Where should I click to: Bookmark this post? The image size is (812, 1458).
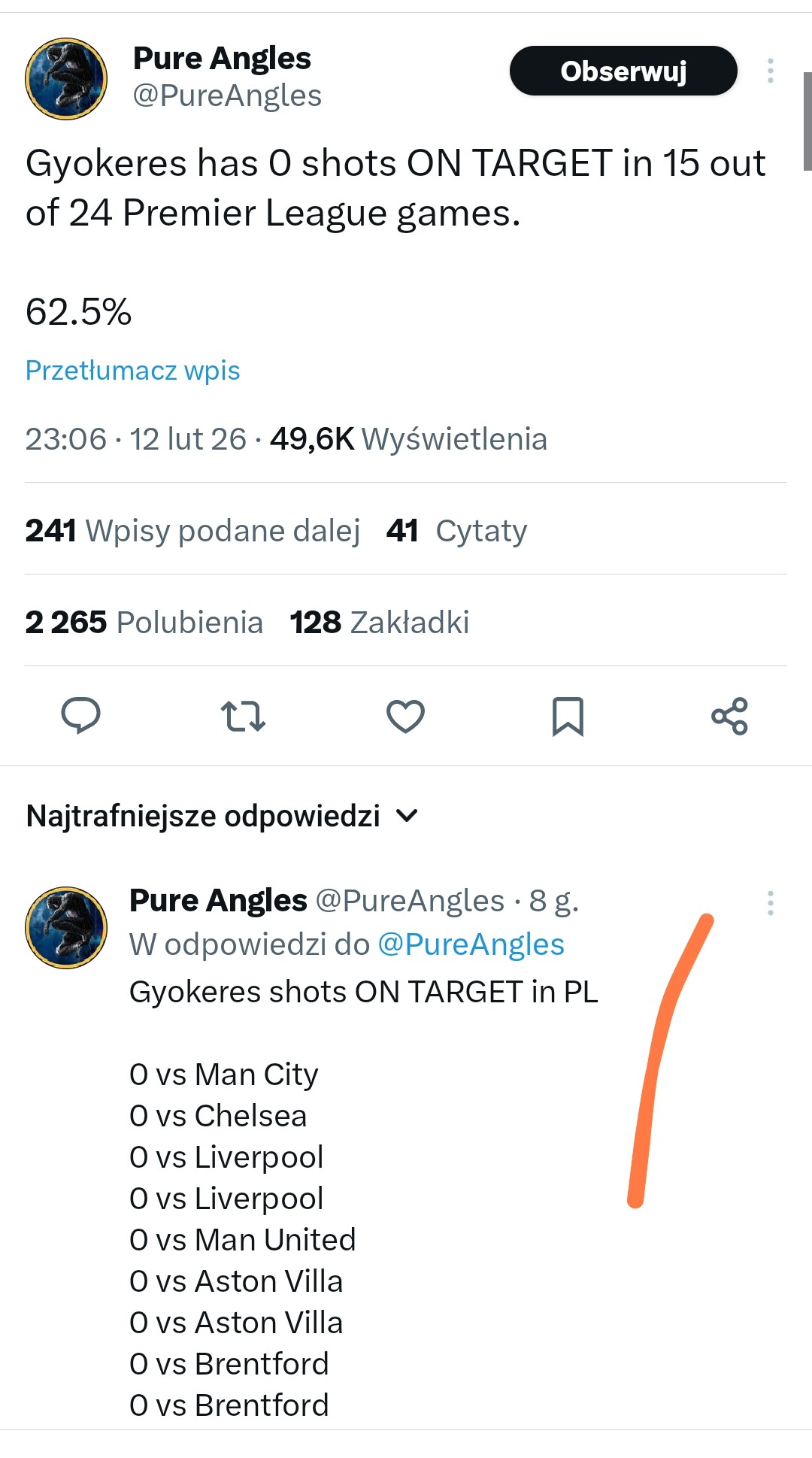coord(568,716)
